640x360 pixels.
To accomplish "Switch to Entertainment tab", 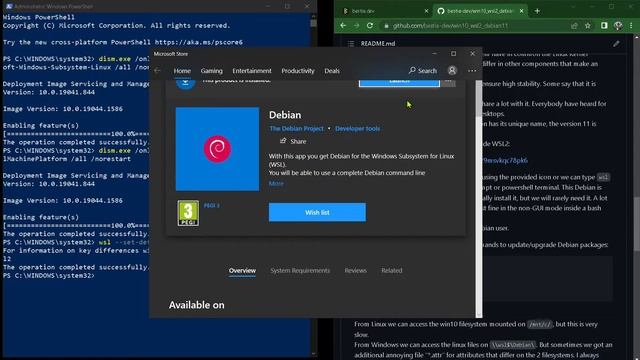I will (x=252, y=71).
